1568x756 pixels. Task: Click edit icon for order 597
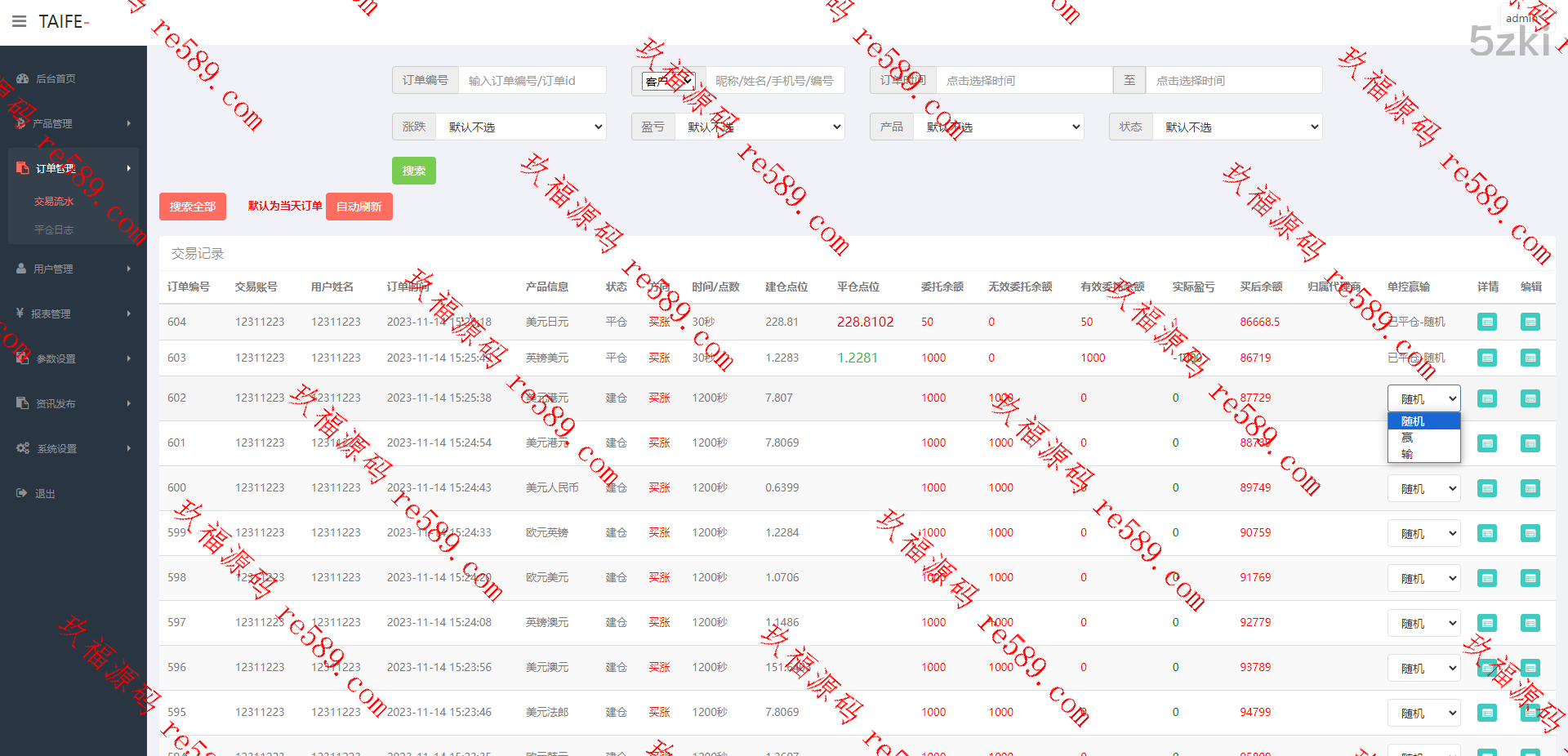click(1530, 623)
